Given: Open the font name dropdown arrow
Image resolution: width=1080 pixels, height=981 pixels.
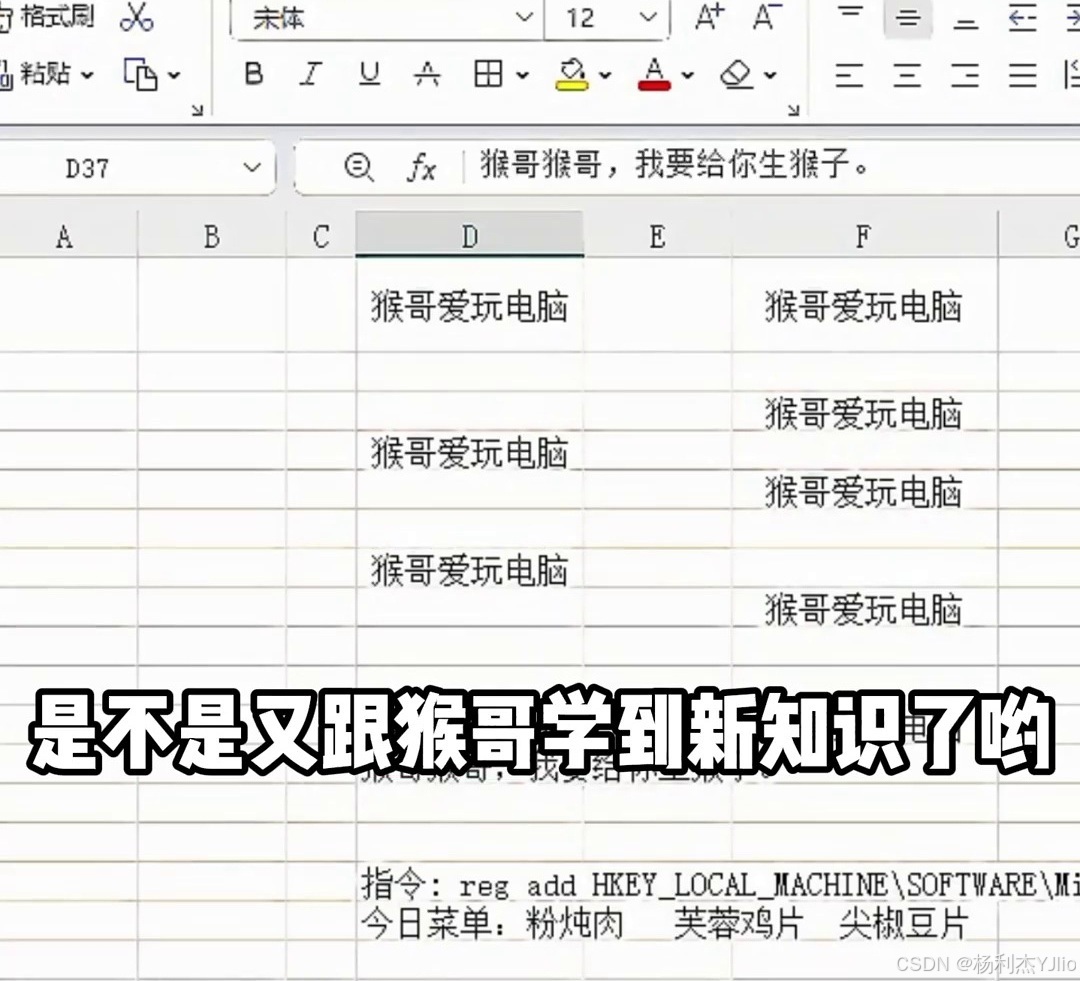Looking at the screenshot, I should click(x=525, y=17).
